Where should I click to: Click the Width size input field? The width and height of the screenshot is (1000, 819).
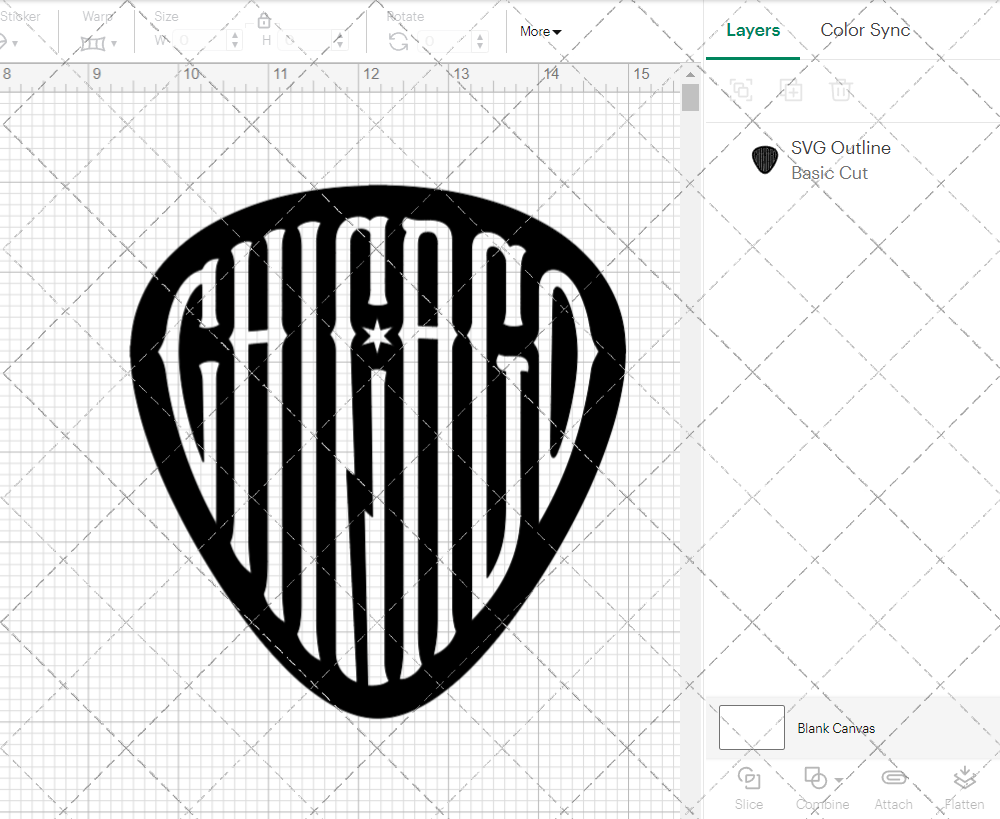coord(200,41)
